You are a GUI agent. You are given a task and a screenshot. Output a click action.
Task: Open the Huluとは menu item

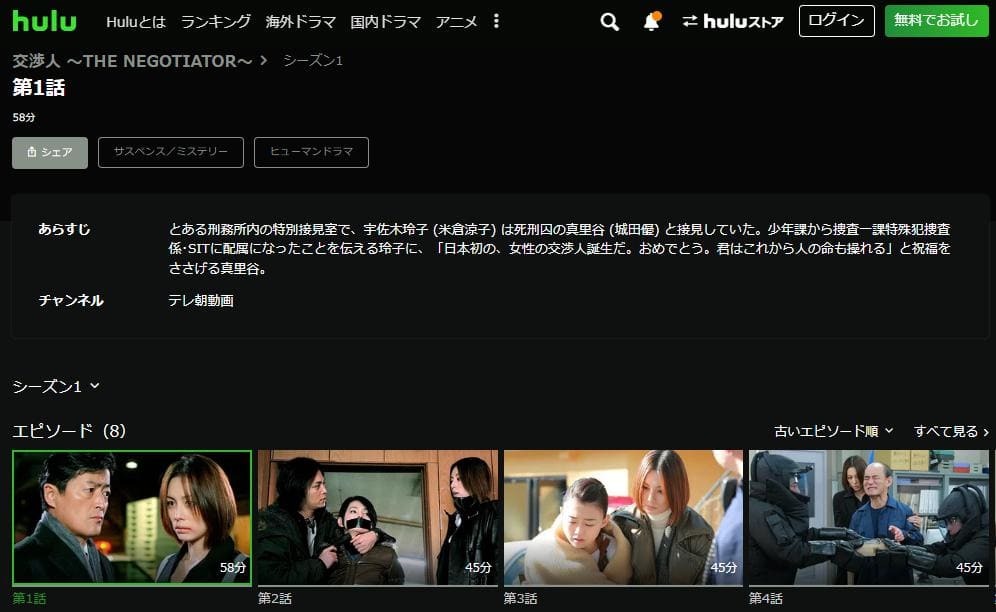coord(136,22)
